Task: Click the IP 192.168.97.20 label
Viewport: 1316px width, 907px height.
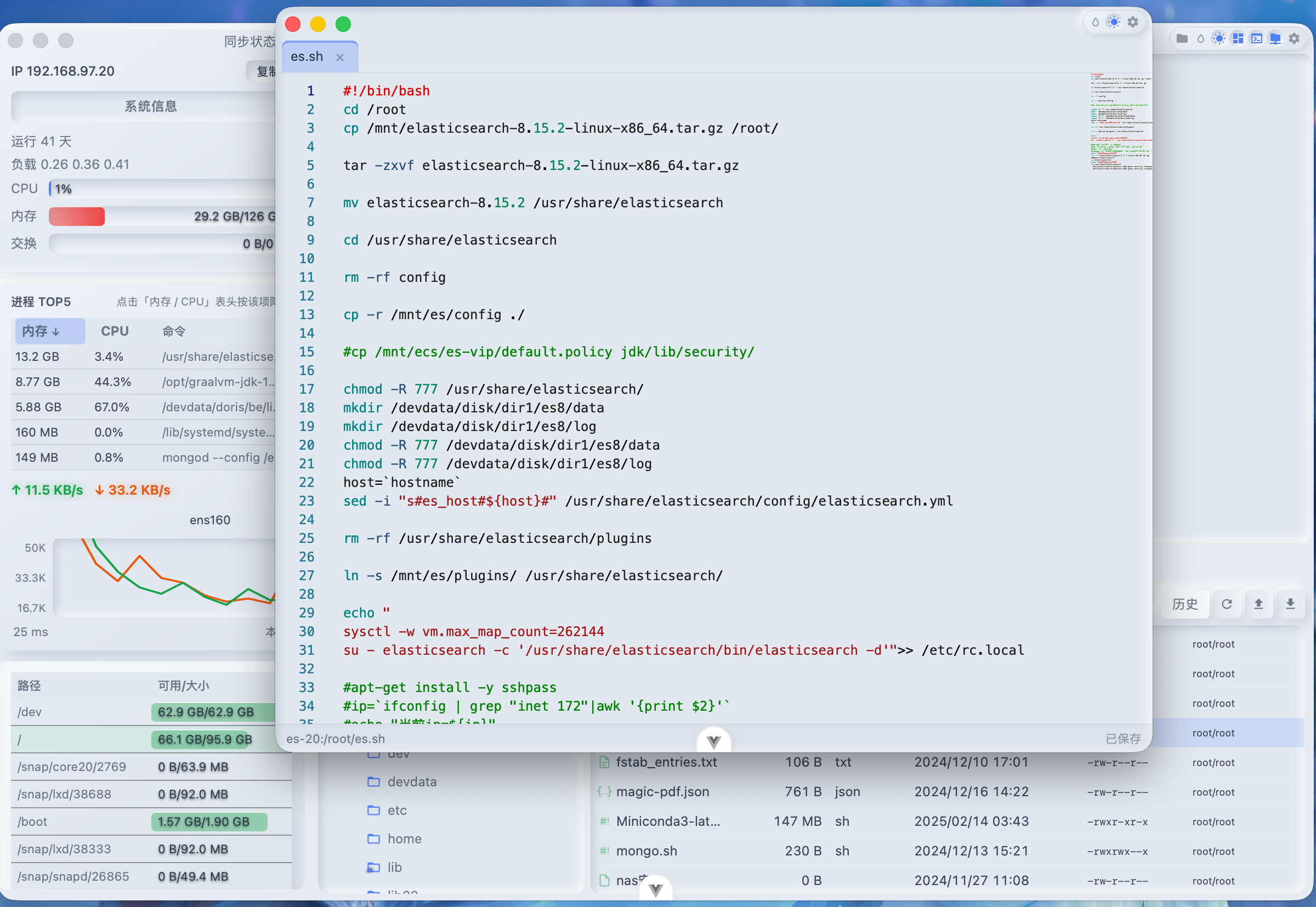Action: pos(63,71)
